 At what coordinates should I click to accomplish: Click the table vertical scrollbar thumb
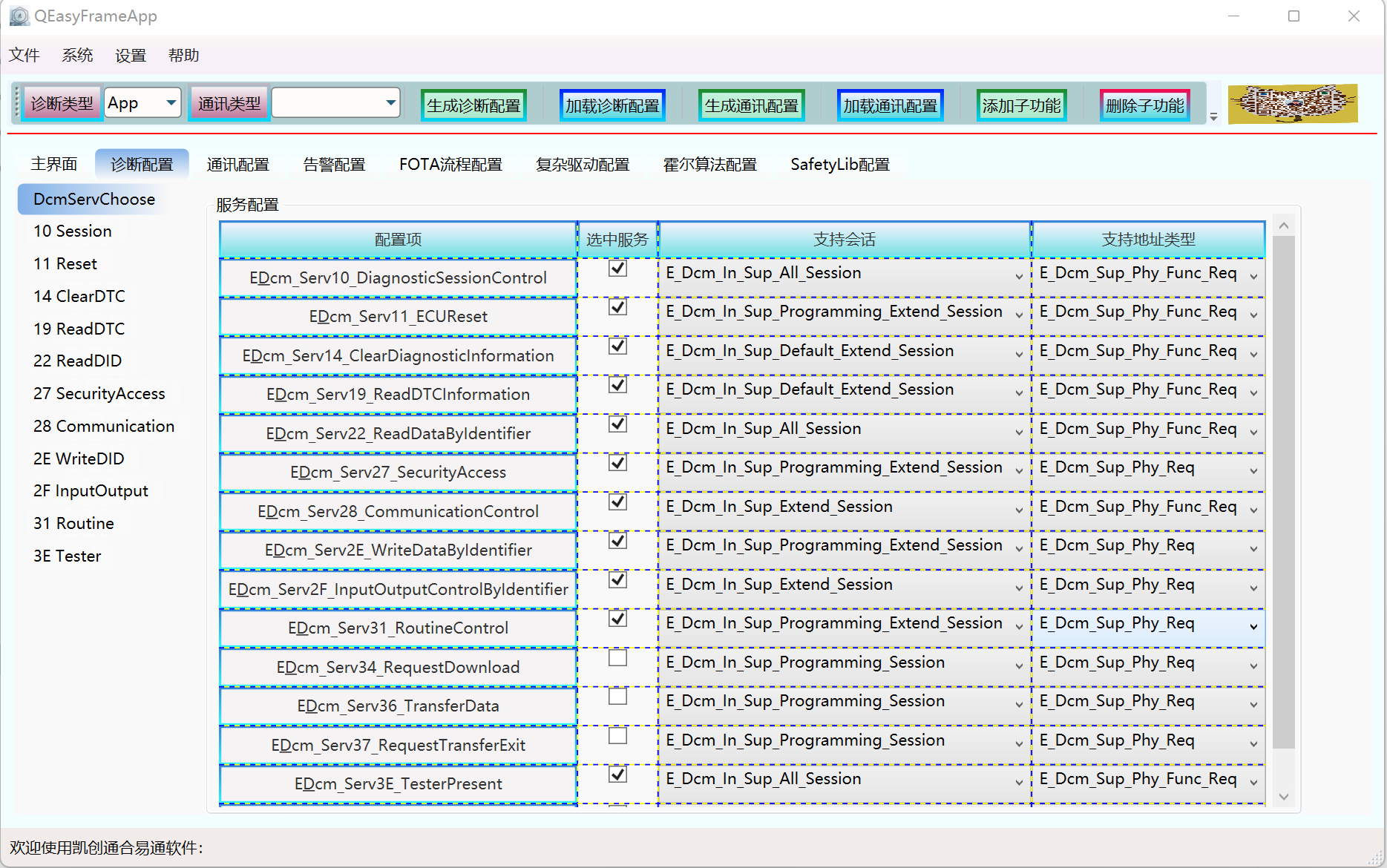coord(1283,492)
